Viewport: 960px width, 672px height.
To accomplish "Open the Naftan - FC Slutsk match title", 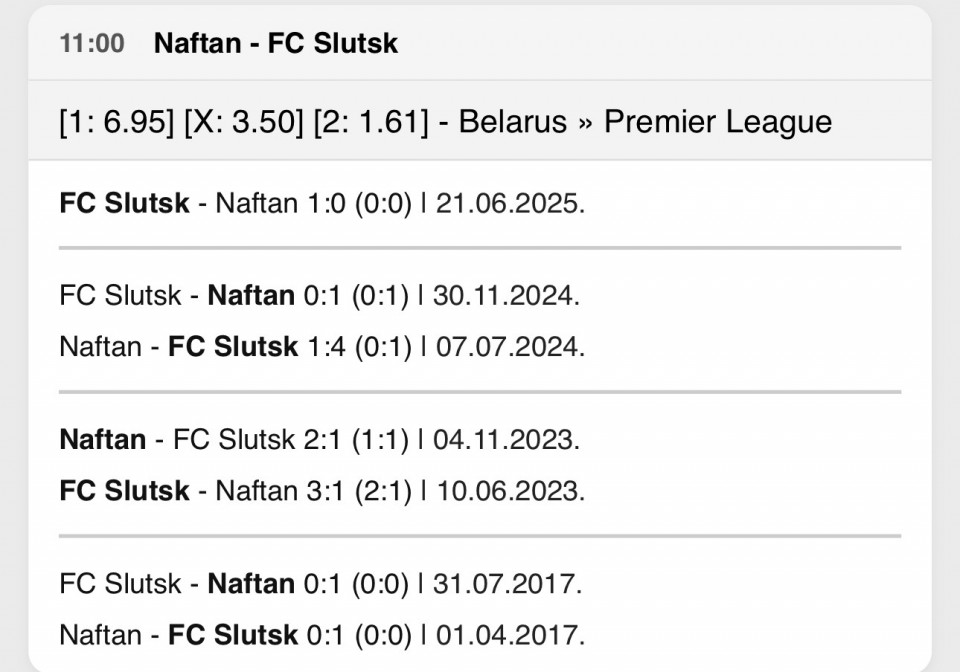I will coord(276,44).
